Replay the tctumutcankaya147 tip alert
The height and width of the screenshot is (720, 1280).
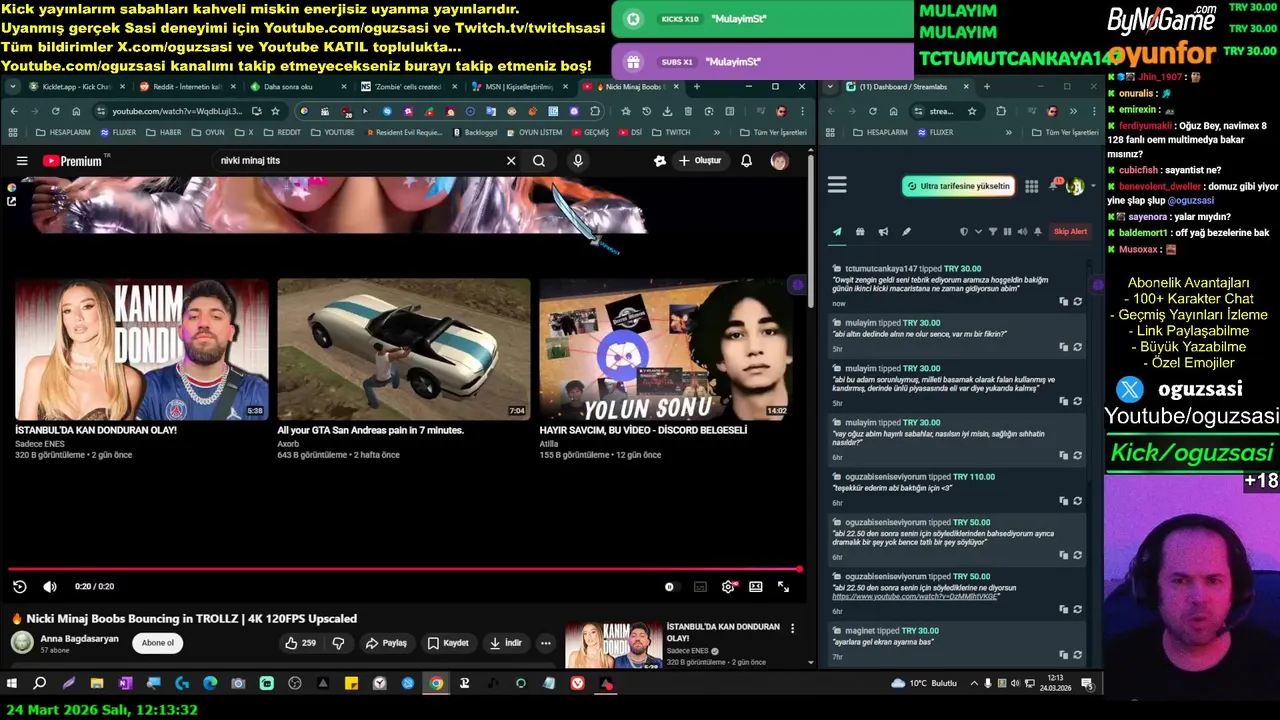tap(1077, 301)
